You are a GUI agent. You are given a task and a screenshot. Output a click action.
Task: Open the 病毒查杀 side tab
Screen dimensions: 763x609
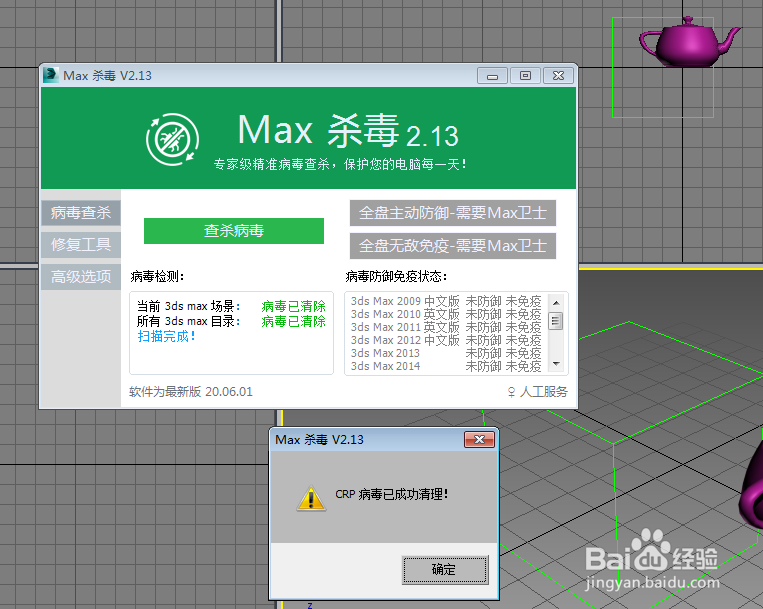pyautogui.click(x=81, y=213)
